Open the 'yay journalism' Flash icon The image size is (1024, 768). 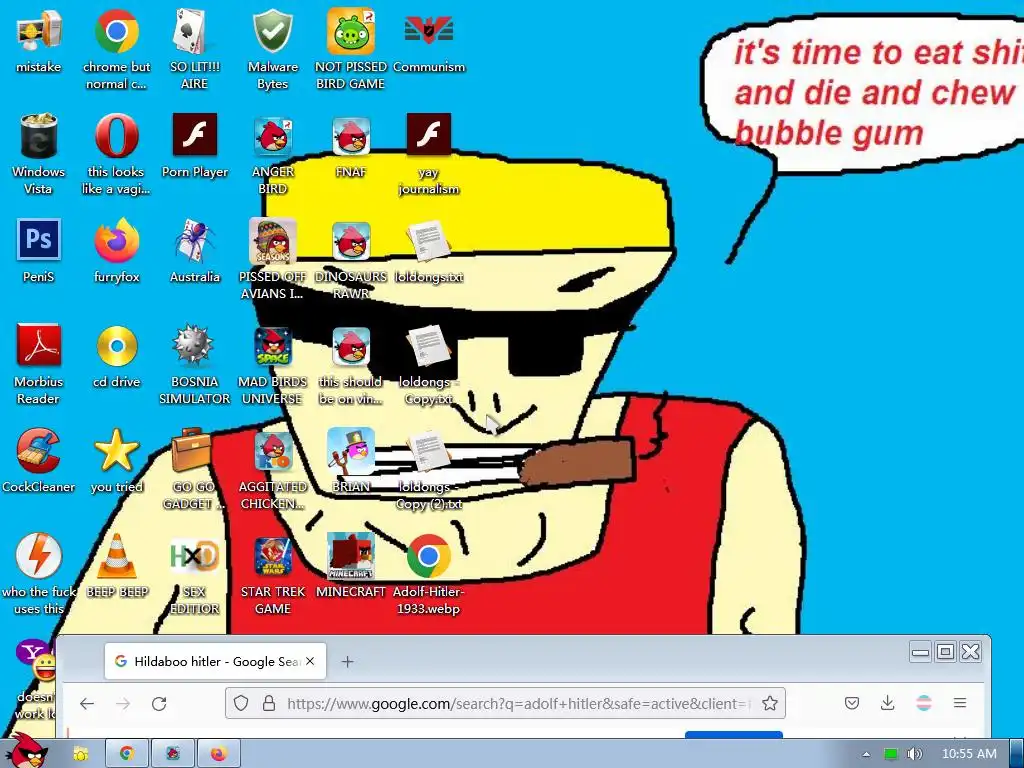428,135
